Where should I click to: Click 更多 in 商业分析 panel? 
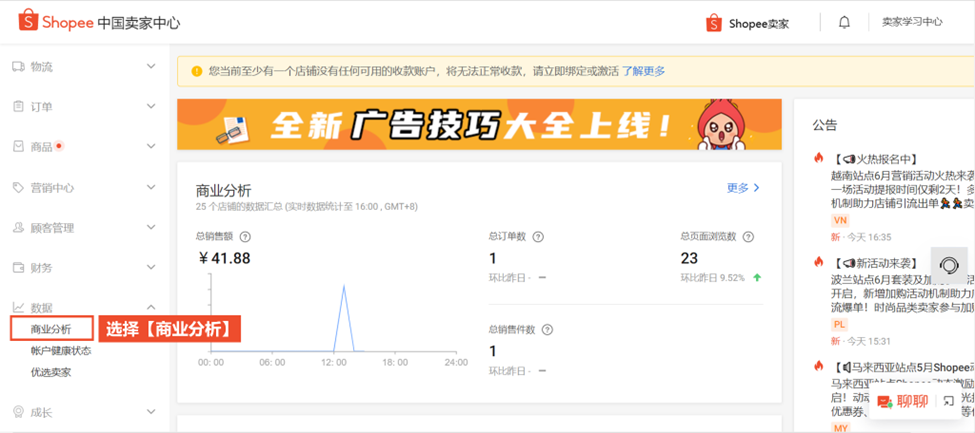[x=744, y=188]
